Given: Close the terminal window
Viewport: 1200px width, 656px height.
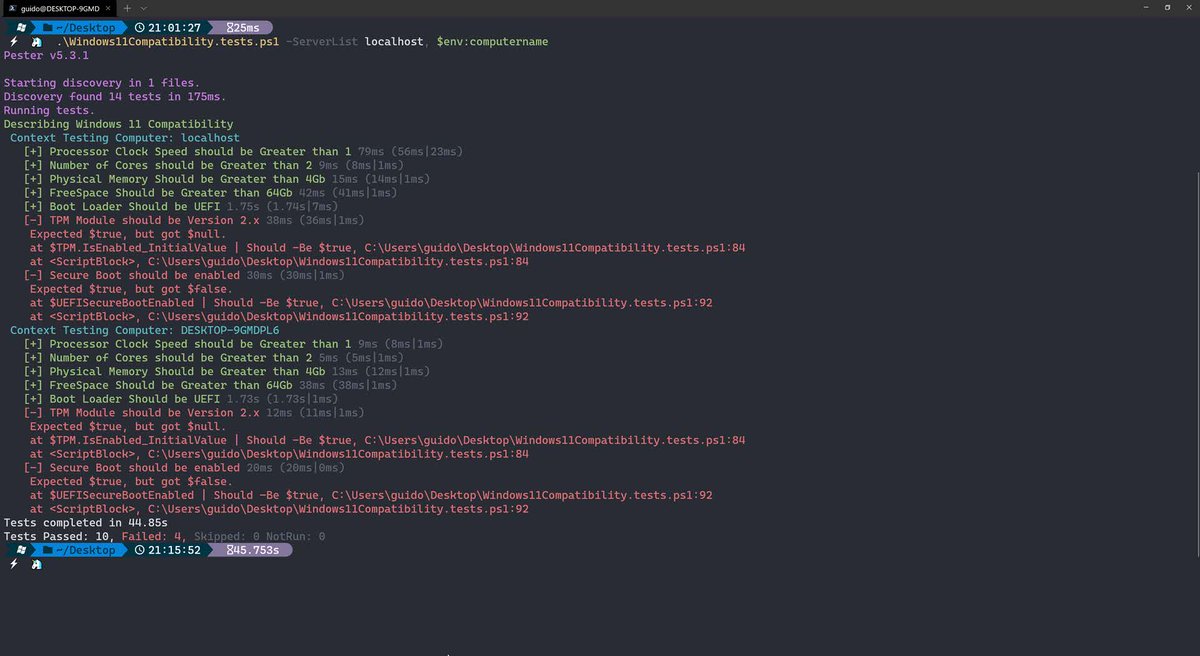Looking at the screenshot, I should (1189, 7).
